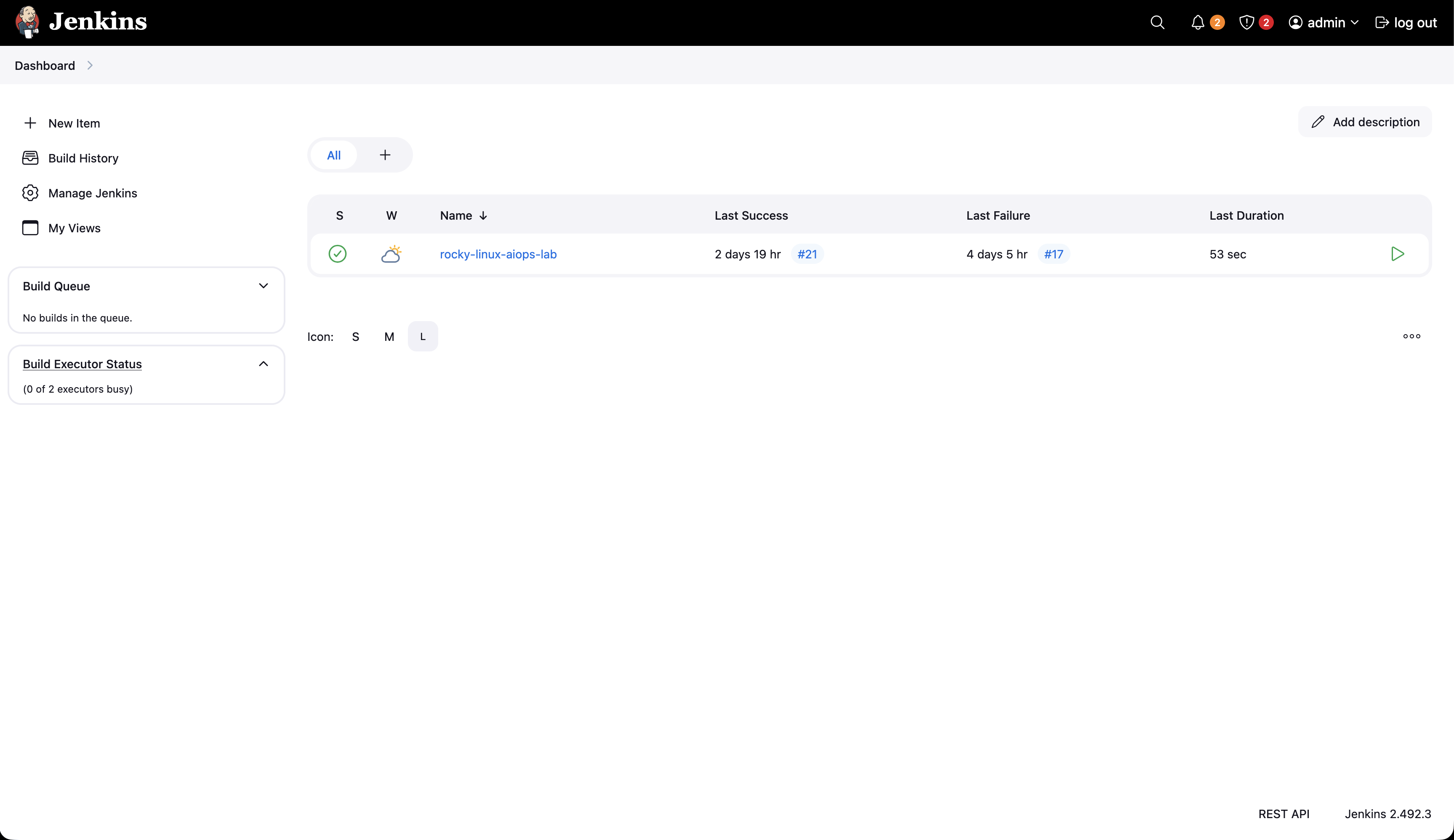Open the New Item link
The image size is (1454, 840).
click(74, 123)
